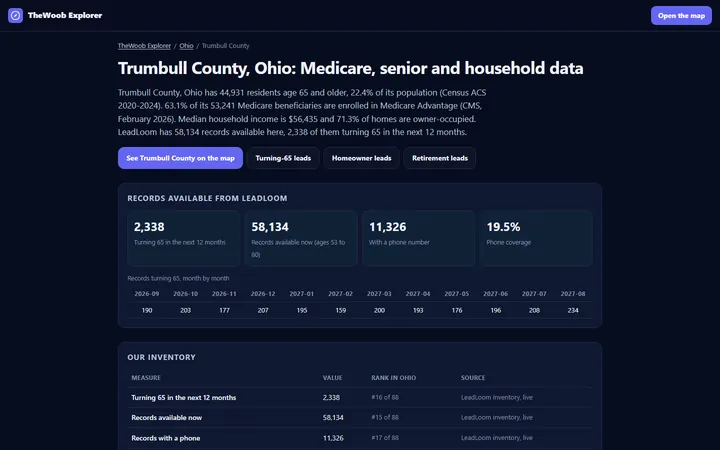Image resolution: width=720 pixels, height=450 pixels.
Task: Click inventory table value 2,338
Action: [x=331, y=398]
